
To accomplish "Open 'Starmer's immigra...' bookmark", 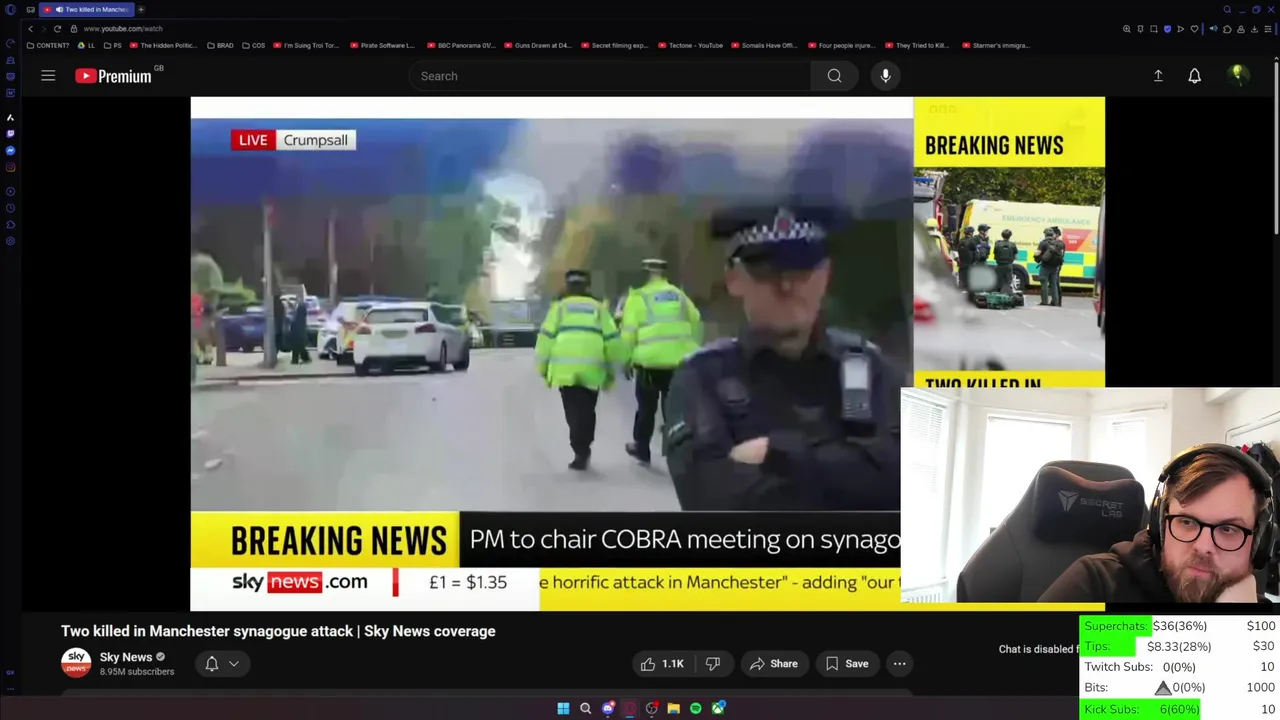I will [x=995, y=45].
